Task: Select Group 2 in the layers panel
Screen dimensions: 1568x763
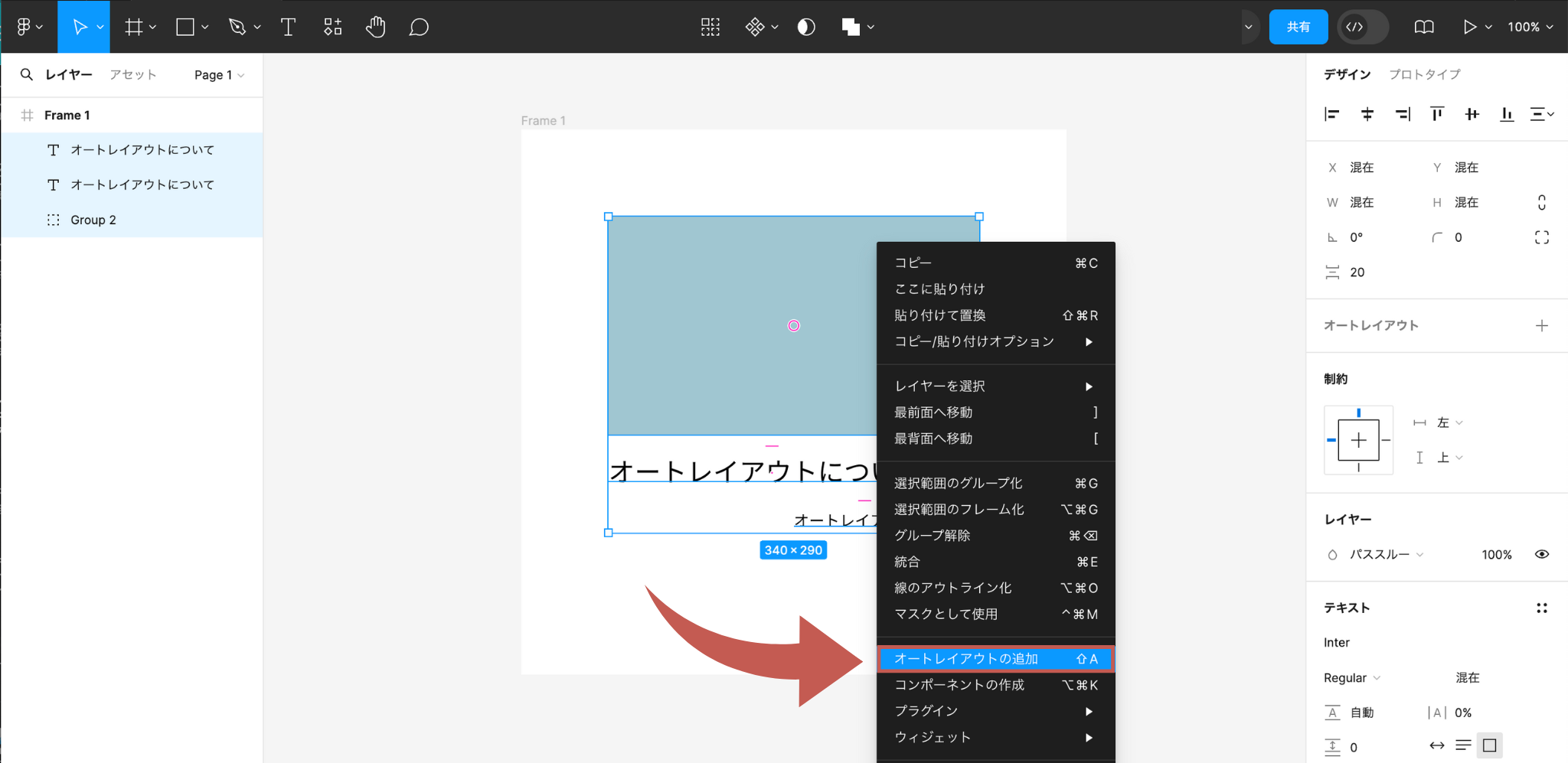Action: point(93,220)
